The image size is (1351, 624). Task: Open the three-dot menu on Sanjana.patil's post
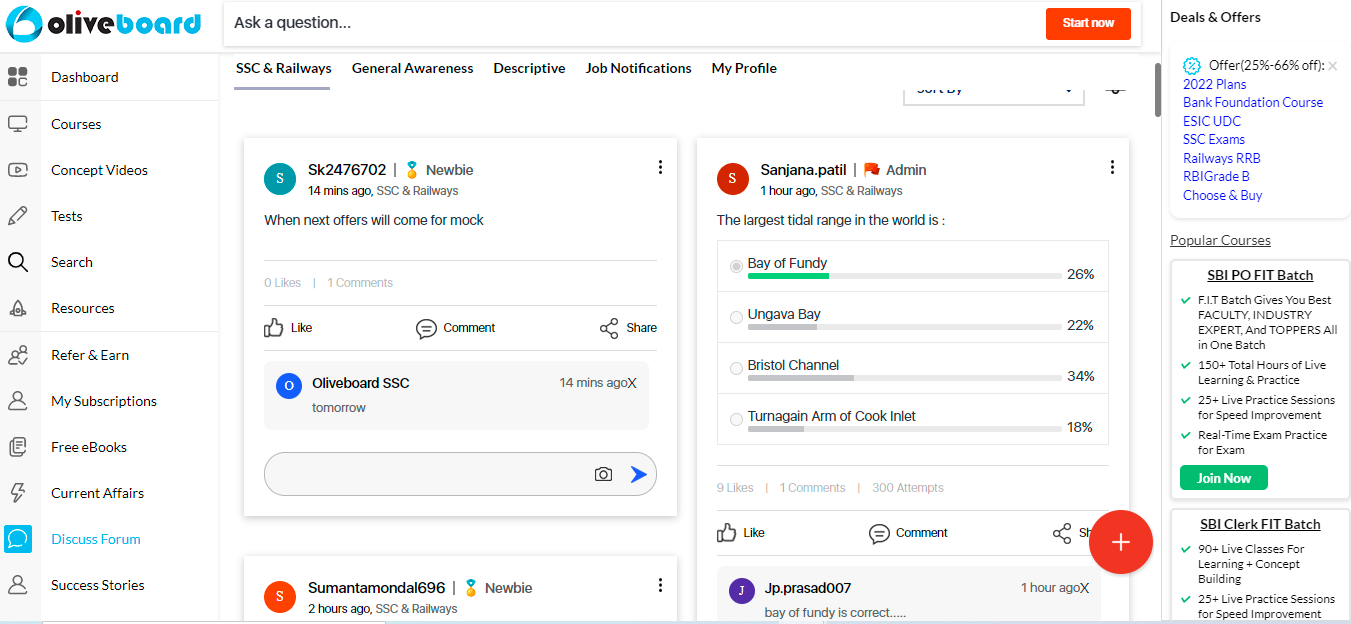click(x=1112, y=167)
